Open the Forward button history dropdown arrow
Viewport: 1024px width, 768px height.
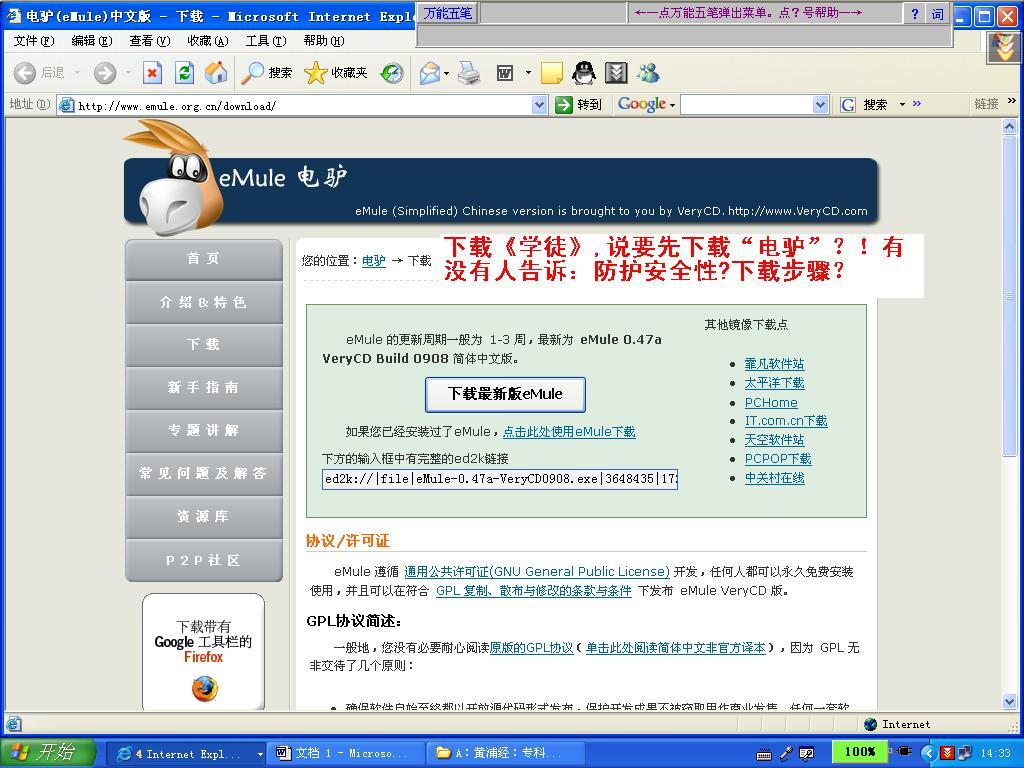coord(128,72)
